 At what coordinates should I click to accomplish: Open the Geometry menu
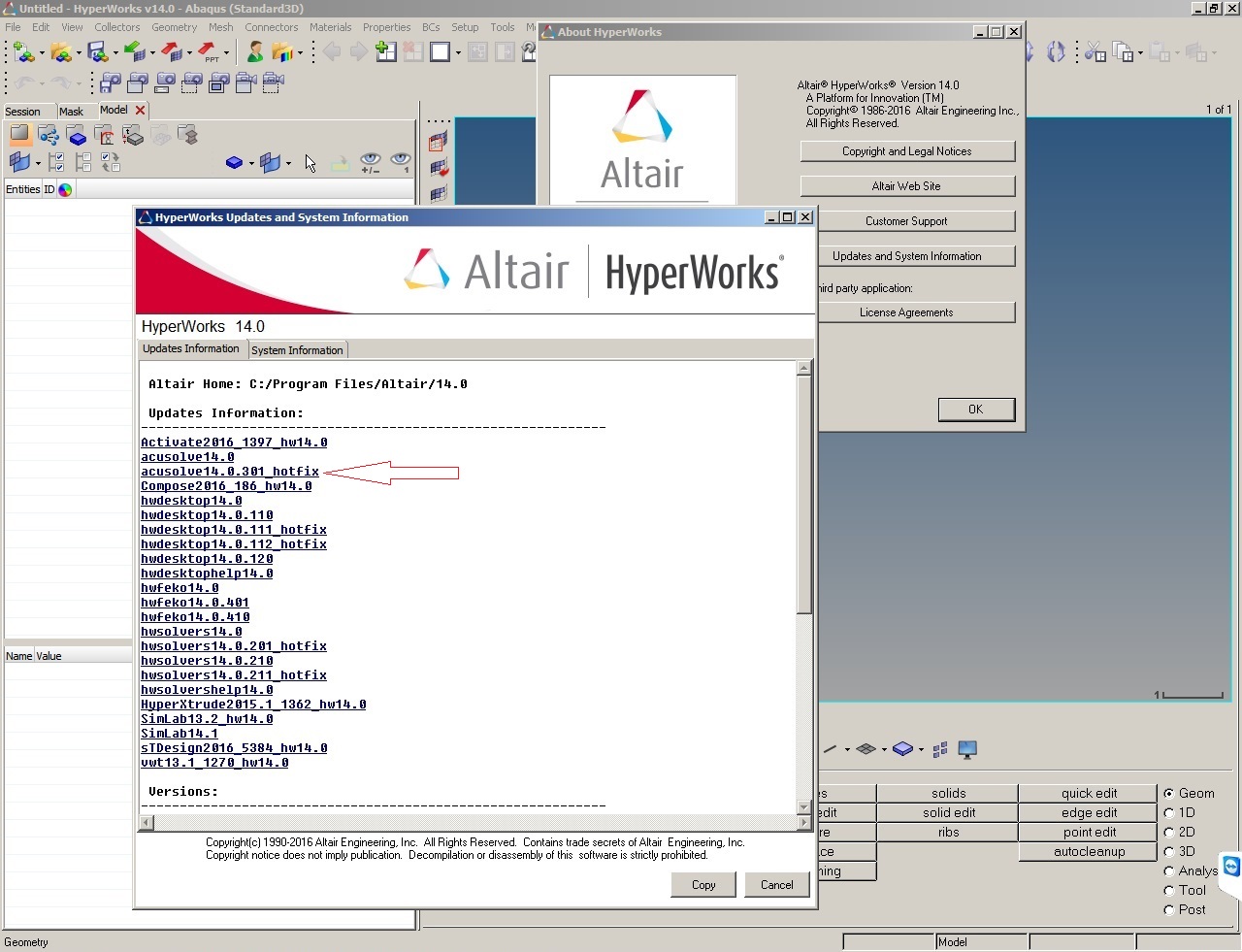coord(174,27)
